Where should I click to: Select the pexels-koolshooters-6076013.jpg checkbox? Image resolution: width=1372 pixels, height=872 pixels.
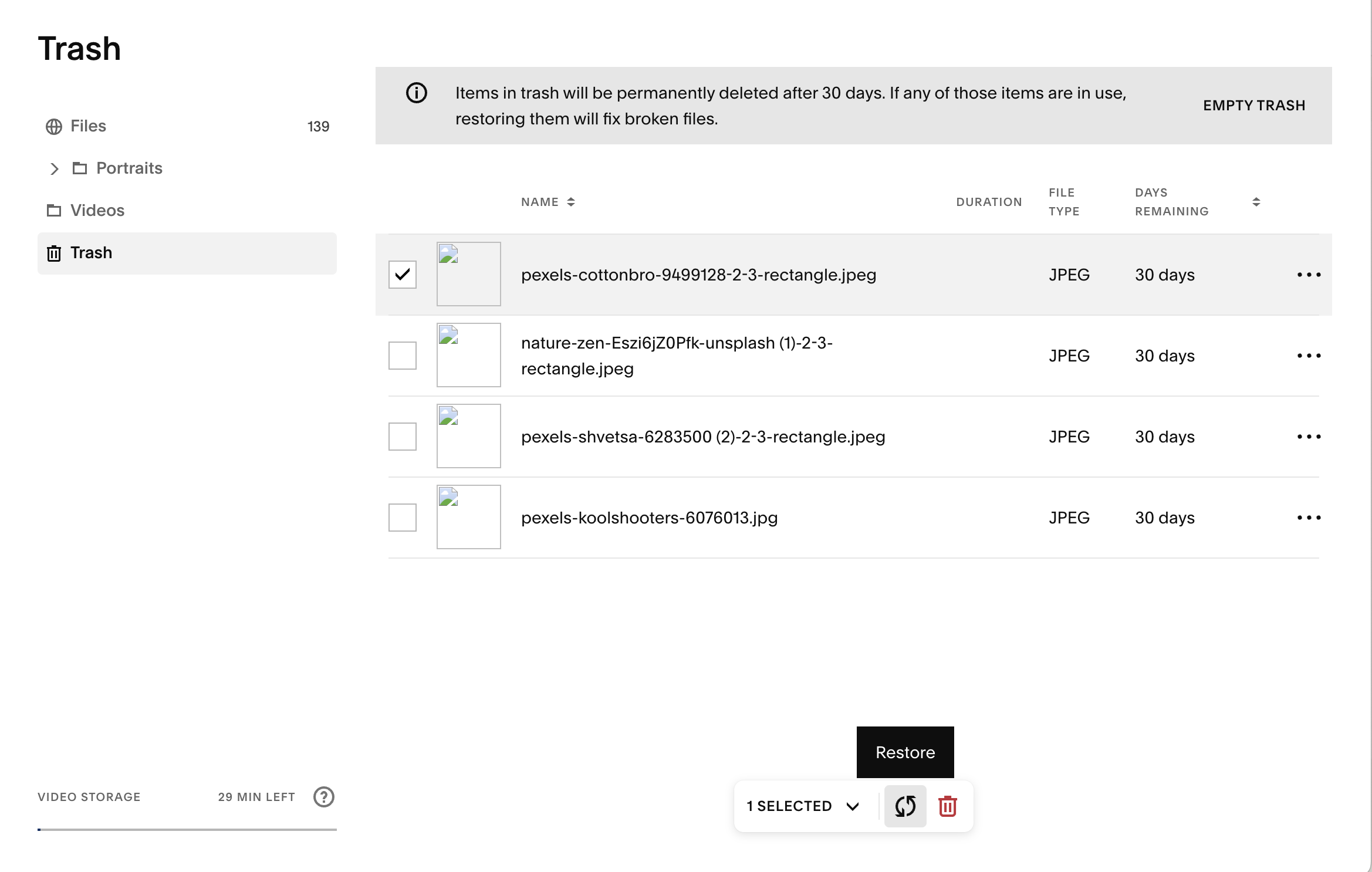(x=403, y=518)
